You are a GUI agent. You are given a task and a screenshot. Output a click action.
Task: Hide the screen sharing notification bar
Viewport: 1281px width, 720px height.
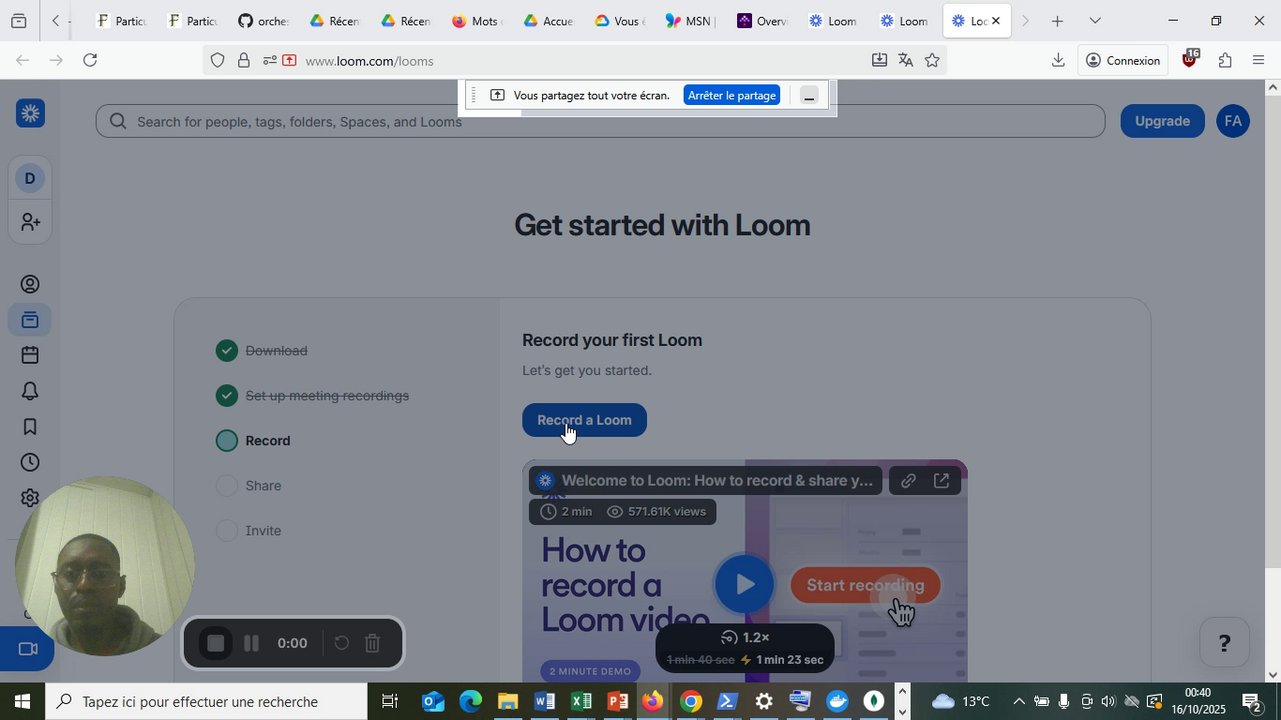810,96
